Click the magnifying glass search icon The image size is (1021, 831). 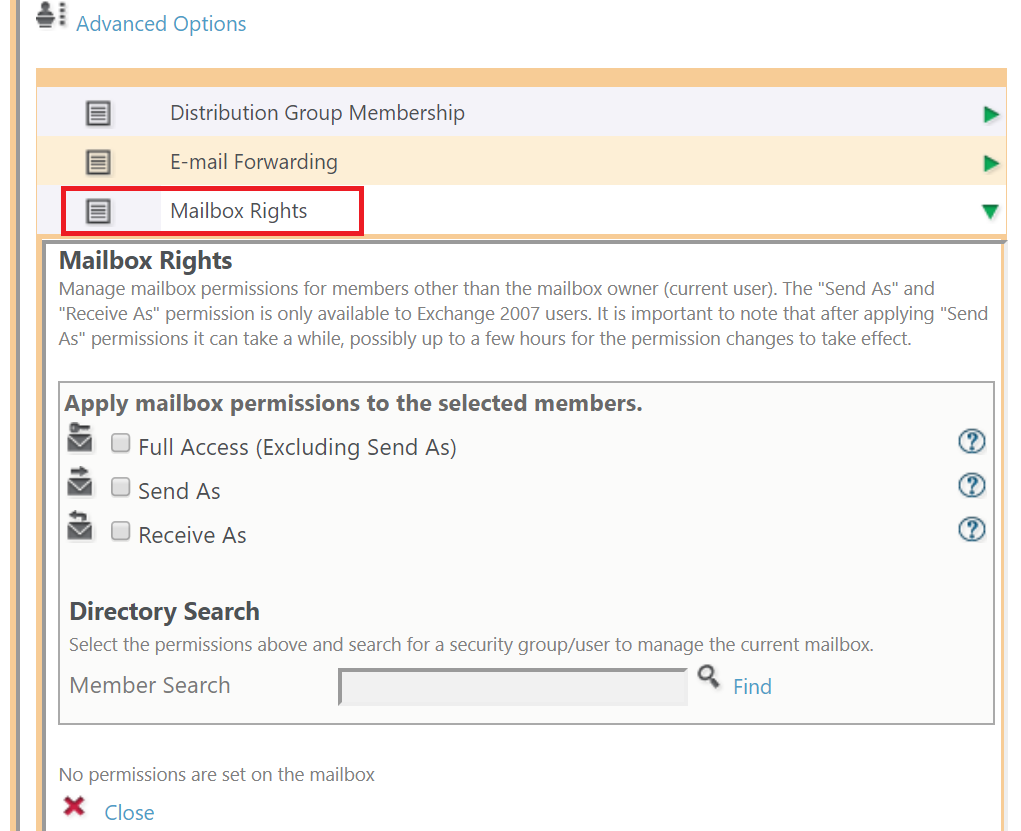(708, 677)
